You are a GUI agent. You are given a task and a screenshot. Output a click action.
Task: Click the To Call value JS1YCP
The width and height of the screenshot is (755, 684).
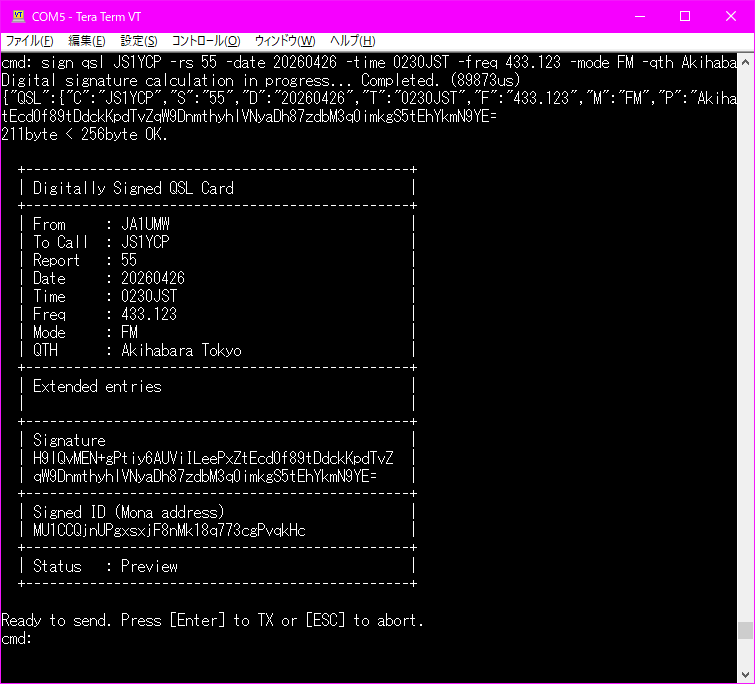coord(145,242)
